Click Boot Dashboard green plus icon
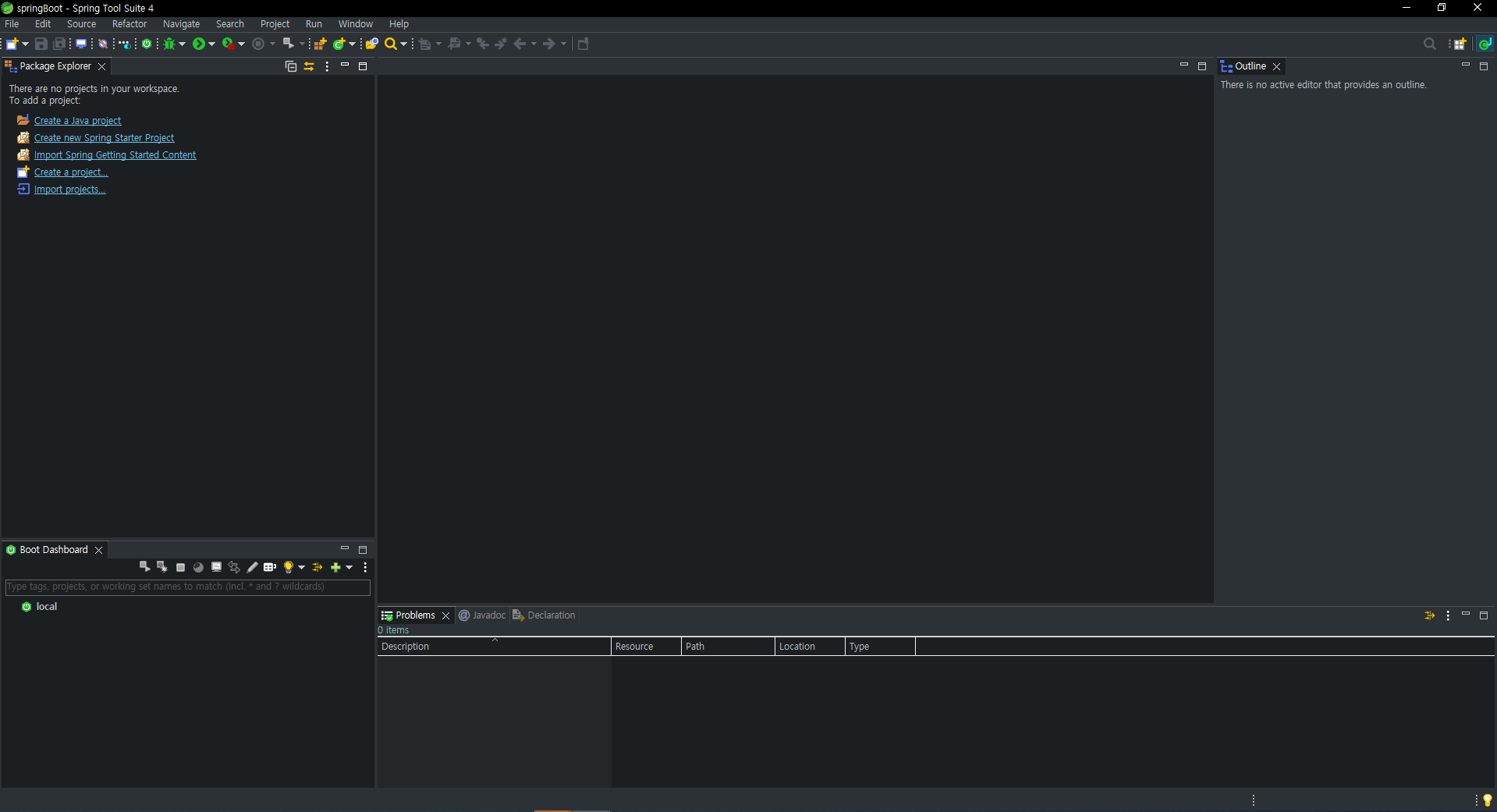Image resolution: width=1497 pixels, height=812 pixels. [x=335, y=567]
